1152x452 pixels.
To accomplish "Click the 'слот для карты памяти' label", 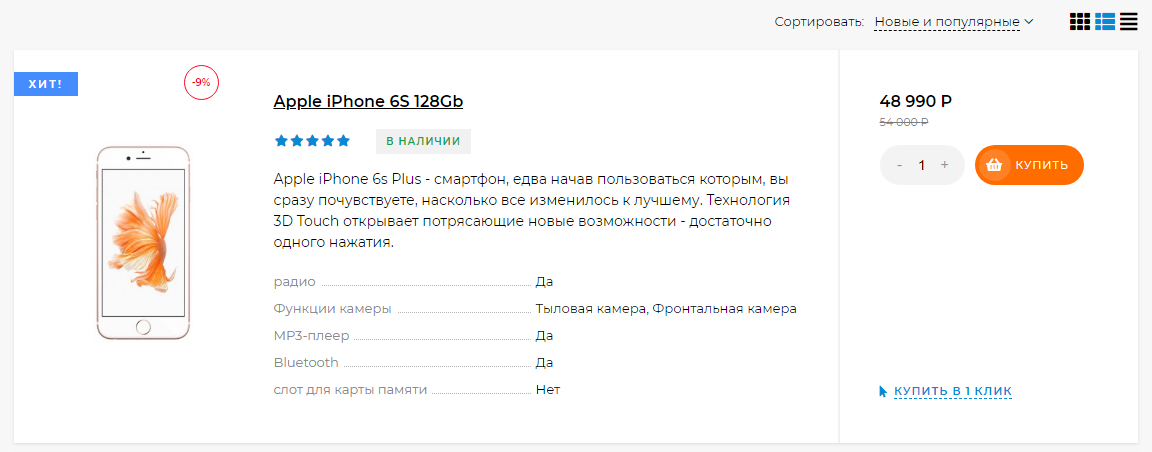I will [350, 390].
